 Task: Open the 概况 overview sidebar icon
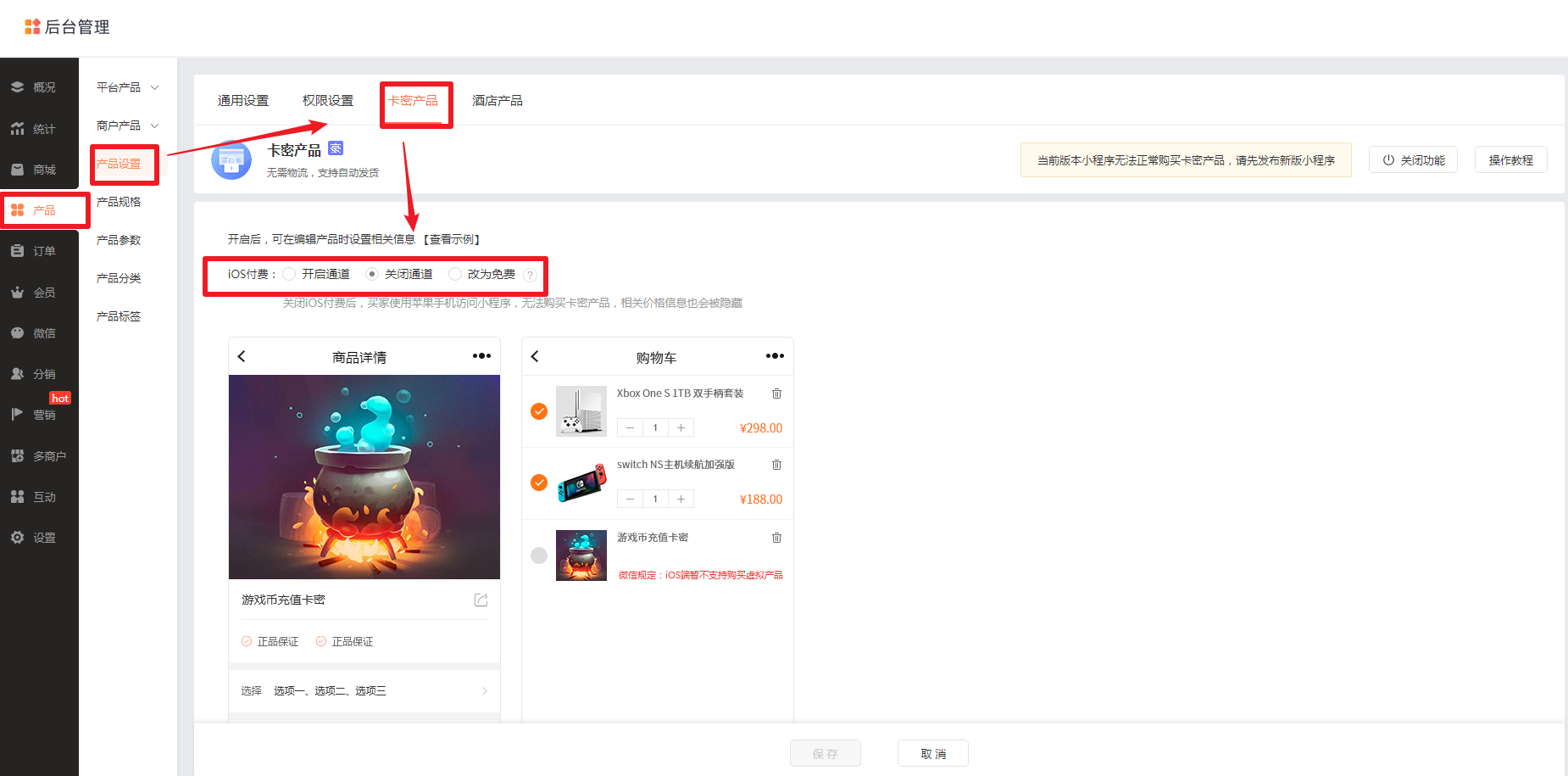pyautogui.click(x=17, y=87)
